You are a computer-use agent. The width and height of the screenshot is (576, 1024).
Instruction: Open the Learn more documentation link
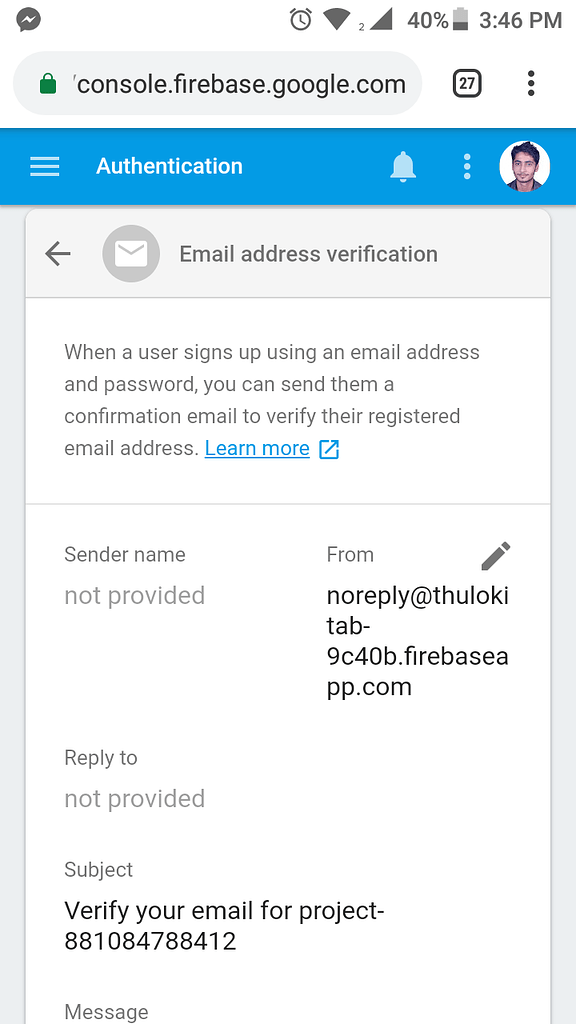[257, 448]
